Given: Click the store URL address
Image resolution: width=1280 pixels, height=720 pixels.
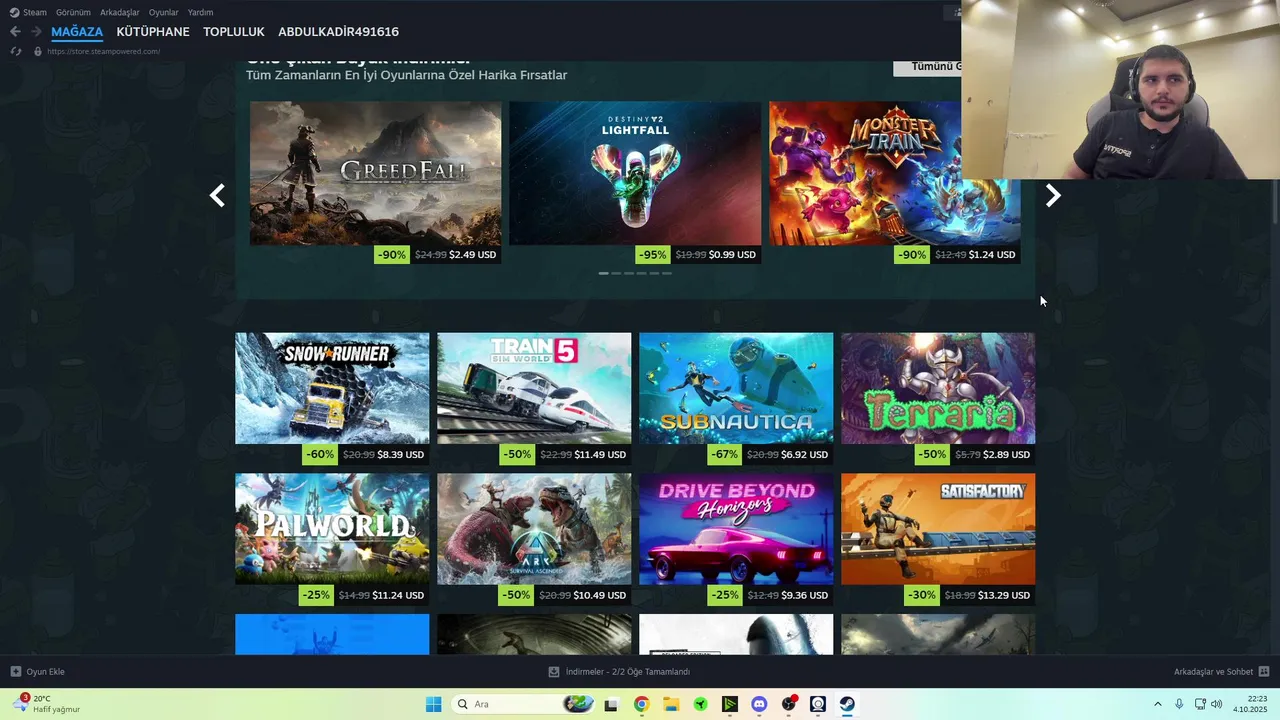Looking at the screenshot, I should point(103,51).
